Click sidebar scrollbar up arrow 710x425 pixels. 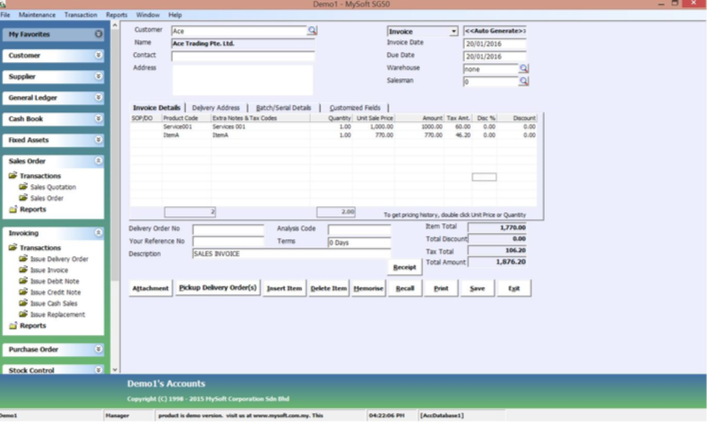pyautogui.click(x=115, y=25)
